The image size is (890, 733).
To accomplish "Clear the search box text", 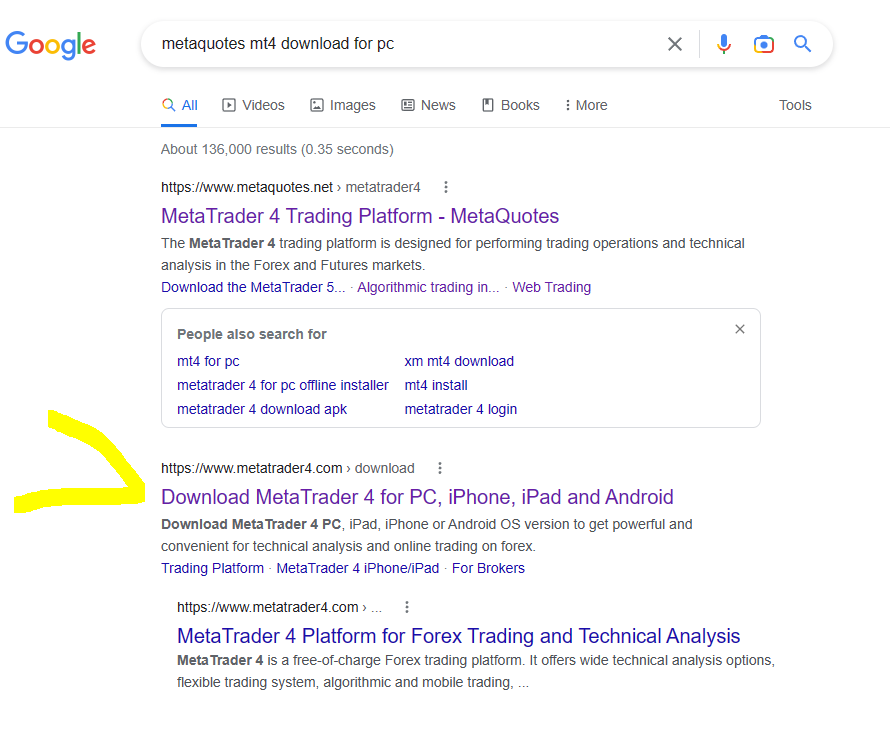I will [x=675, y=44].
